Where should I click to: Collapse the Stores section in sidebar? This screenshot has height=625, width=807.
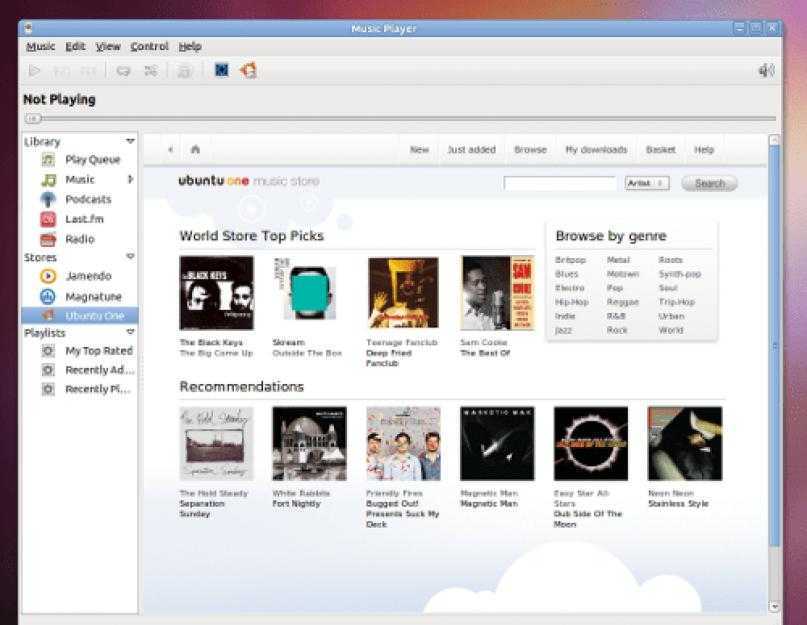[x=130, y=256]
